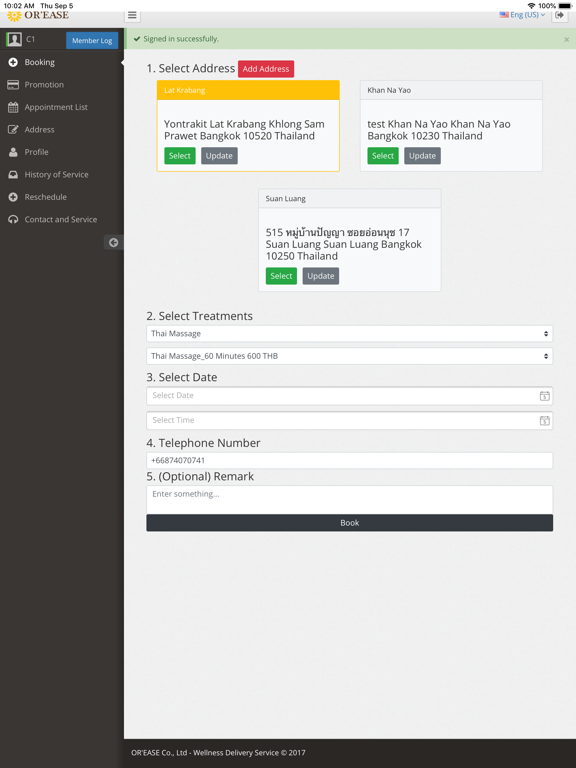
Task: Click the user avatar icon beside C1
Action: point(14,39)
